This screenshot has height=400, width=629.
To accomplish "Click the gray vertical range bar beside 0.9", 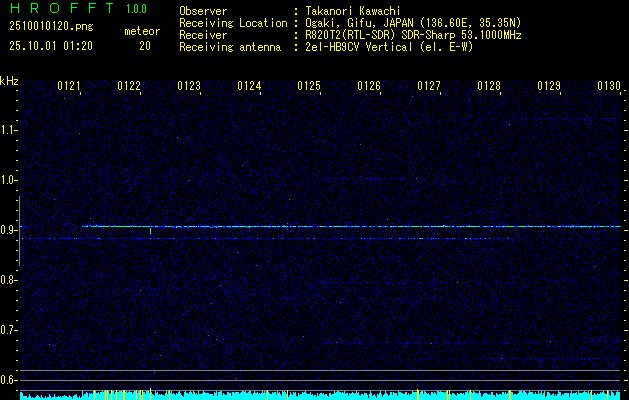I will [x=19, y=231].
